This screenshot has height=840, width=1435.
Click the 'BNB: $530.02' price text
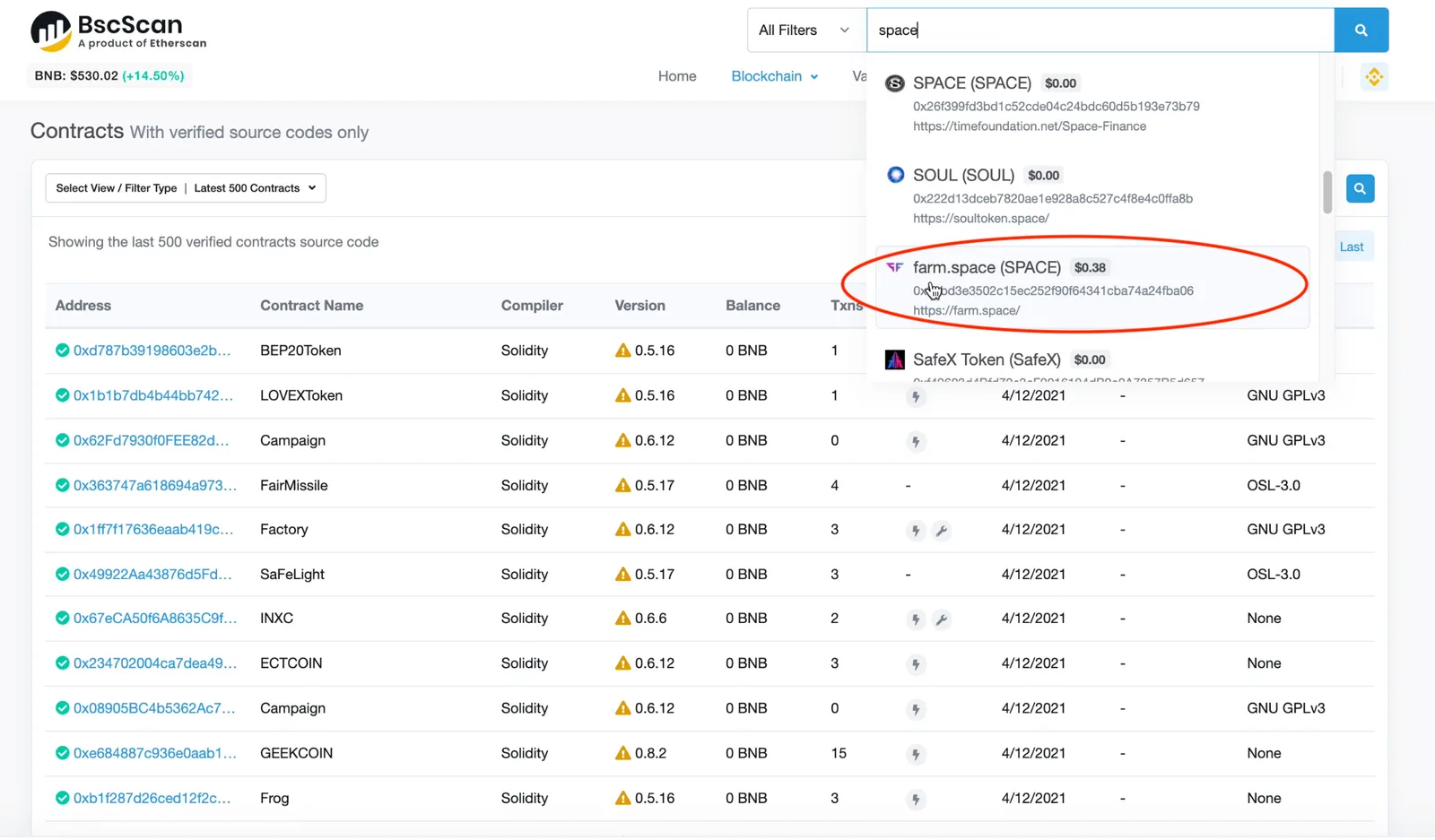click(x=76, y=76)
